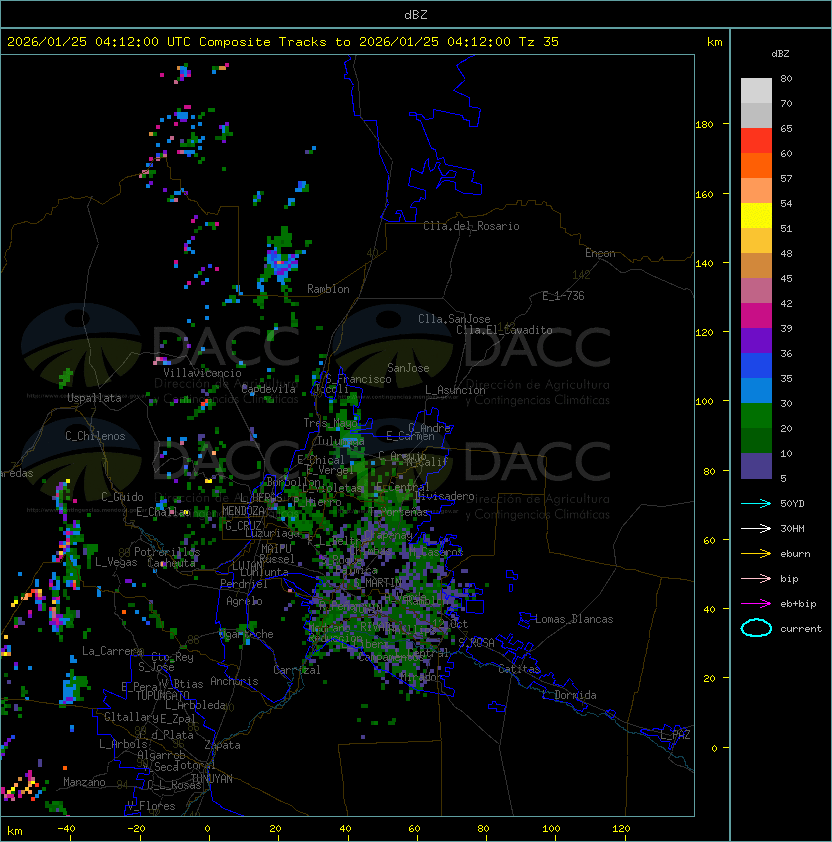Click the white 30HM arrow legend icon
The width and height of the screenshot is (832, 842).
point(756,528)
